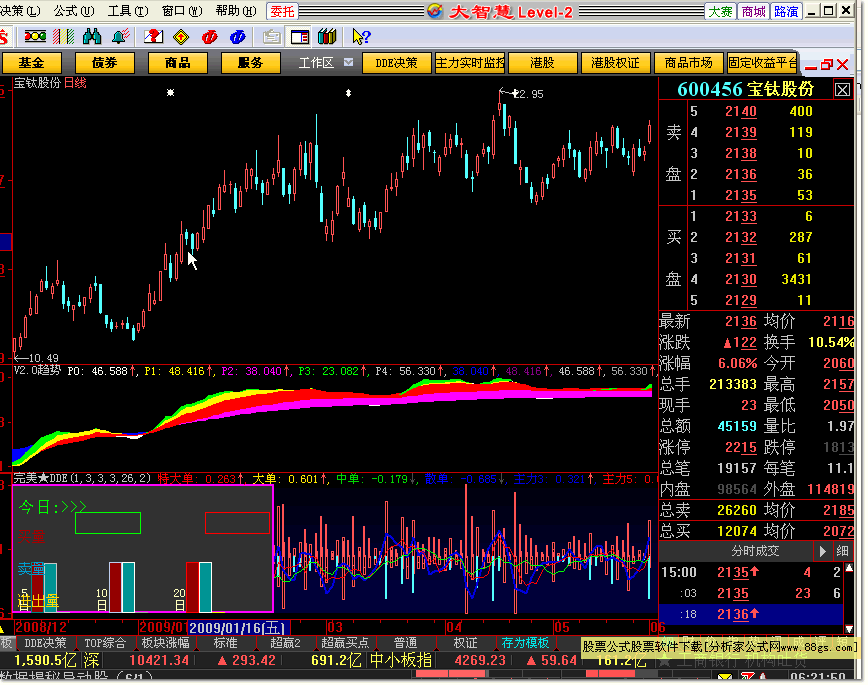Expand the 工作区 dropdown arrow

(348, 62)
